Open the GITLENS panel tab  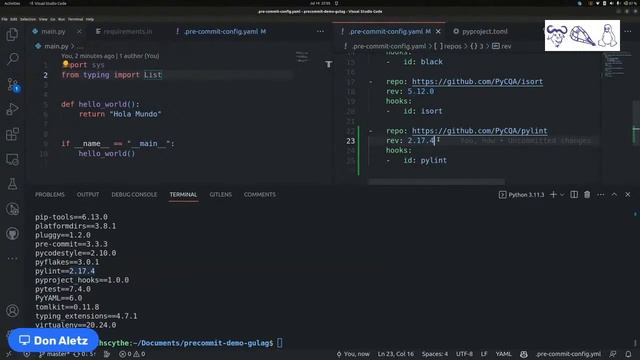click(220, 195)
